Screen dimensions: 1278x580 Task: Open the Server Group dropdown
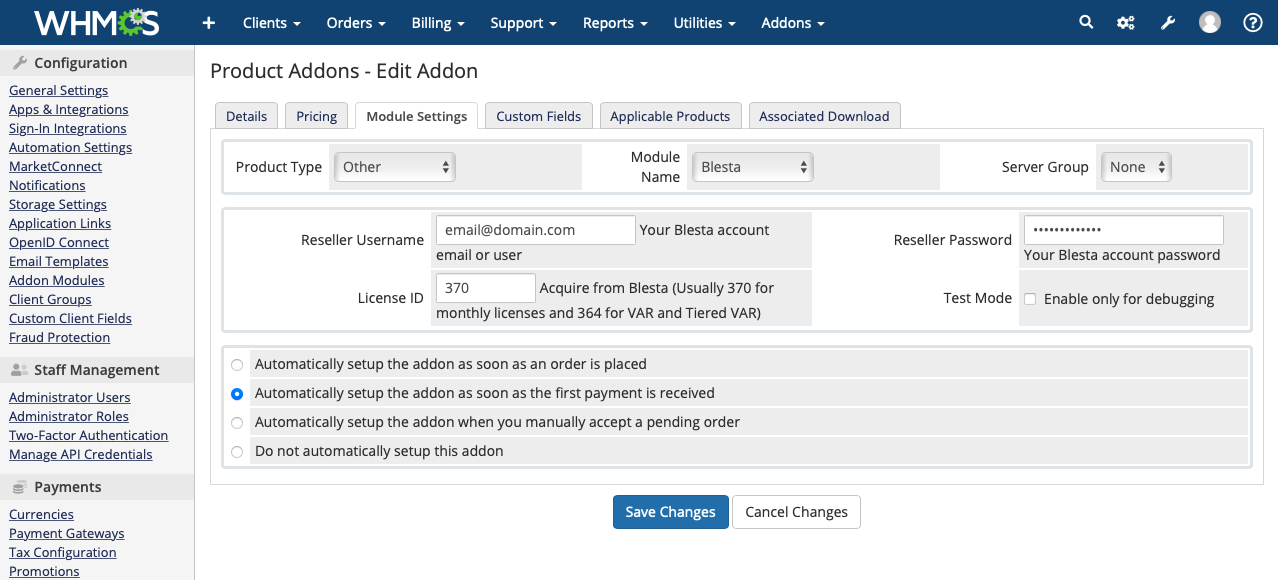[x=1136, y=167]
